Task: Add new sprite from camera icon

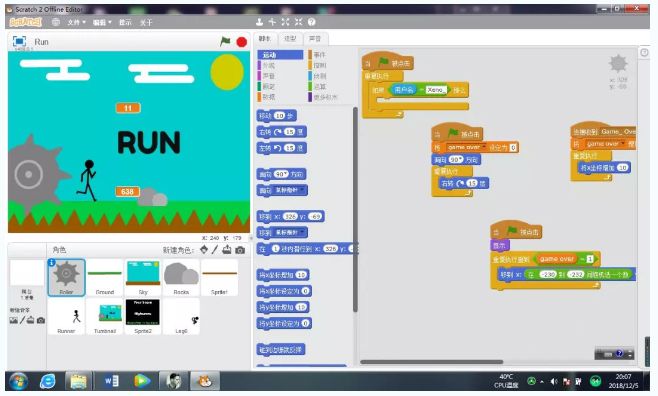Action: [x=240, y=250]
